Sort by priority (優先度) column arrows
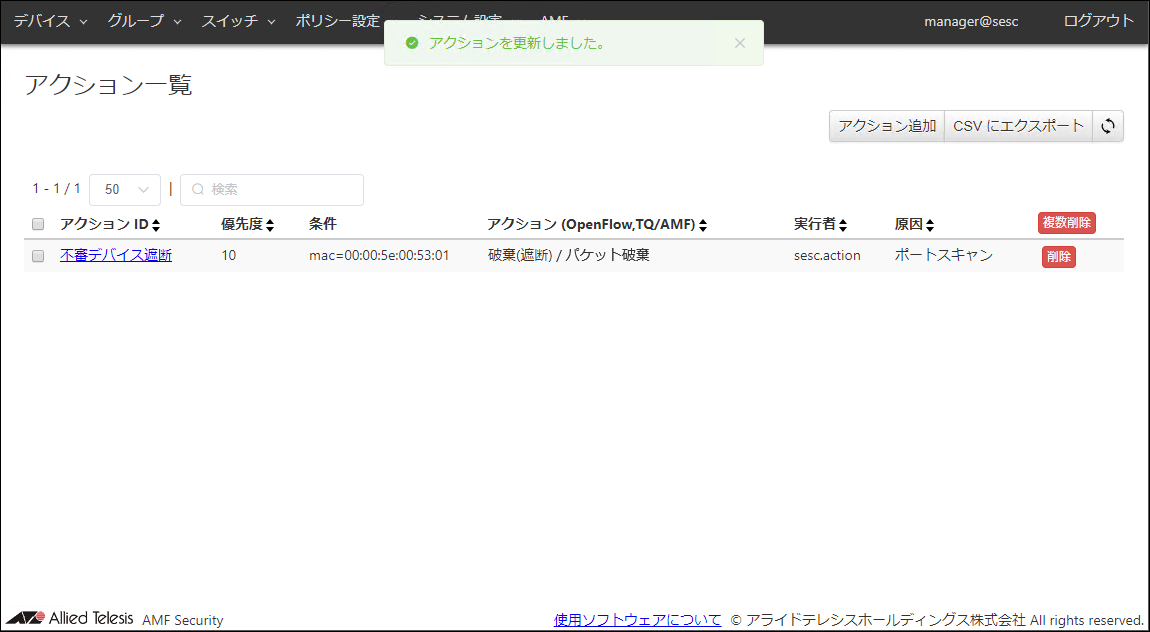The width and height of the screenshot is (1150, 632). click(270, 225)
